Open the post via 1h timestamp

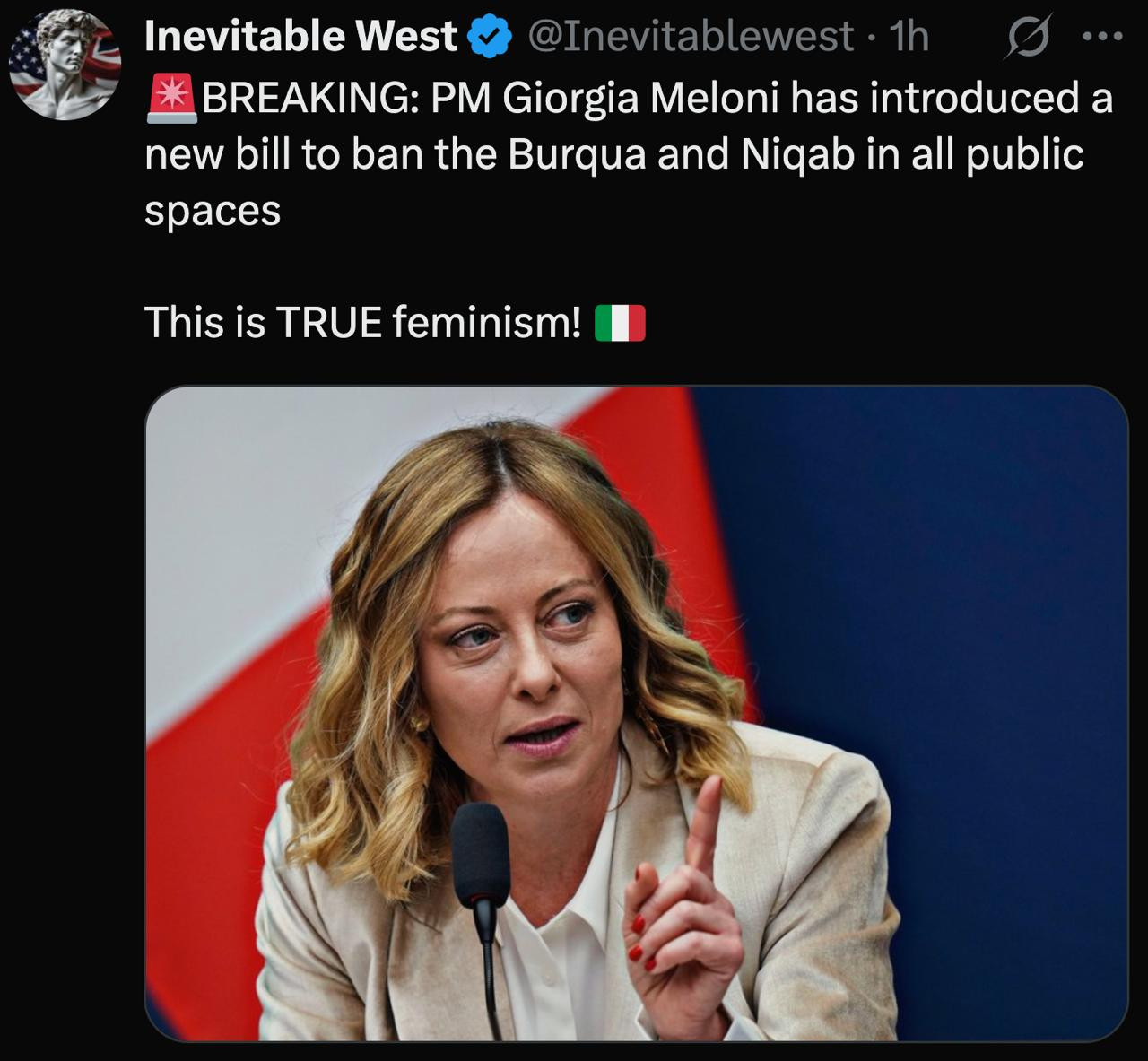click(x=907, y=37)
